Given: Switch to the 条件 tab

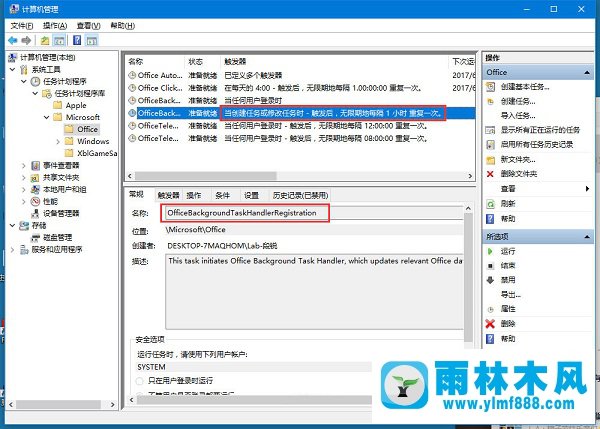Looking at the screenshot, I should point(223,196).
